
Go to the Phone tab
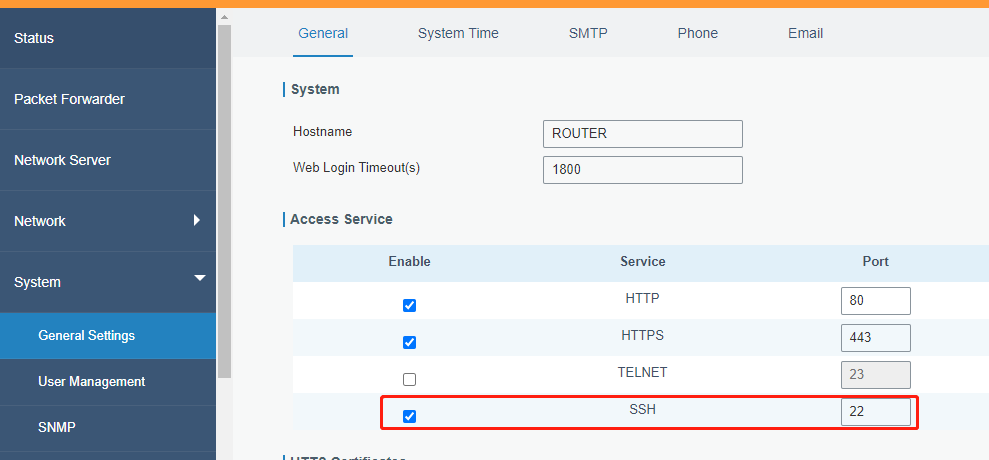point(697,33)
